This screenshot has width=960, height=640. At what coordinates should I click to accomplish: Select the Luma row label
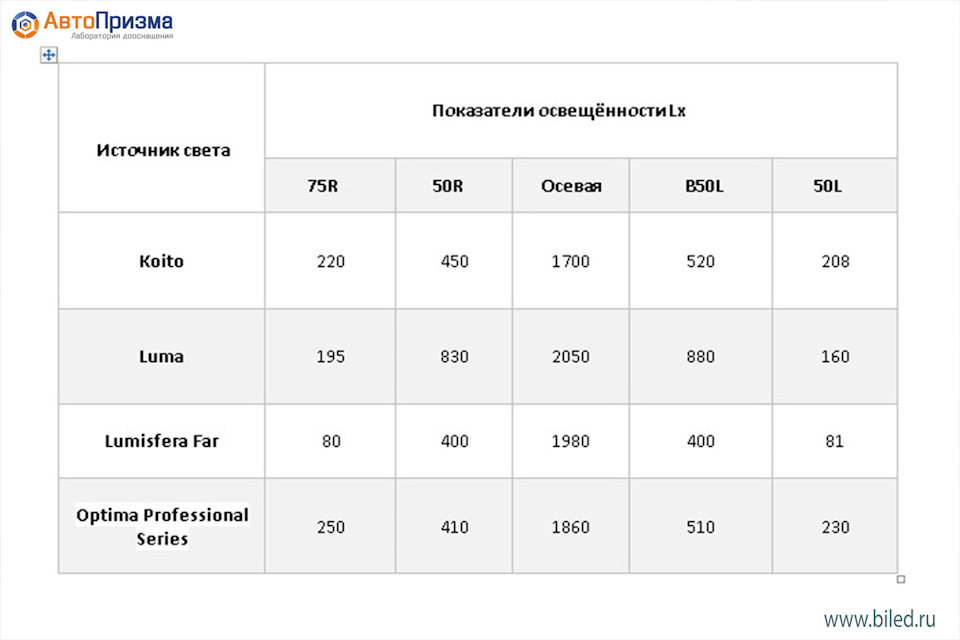coord(162,356)
